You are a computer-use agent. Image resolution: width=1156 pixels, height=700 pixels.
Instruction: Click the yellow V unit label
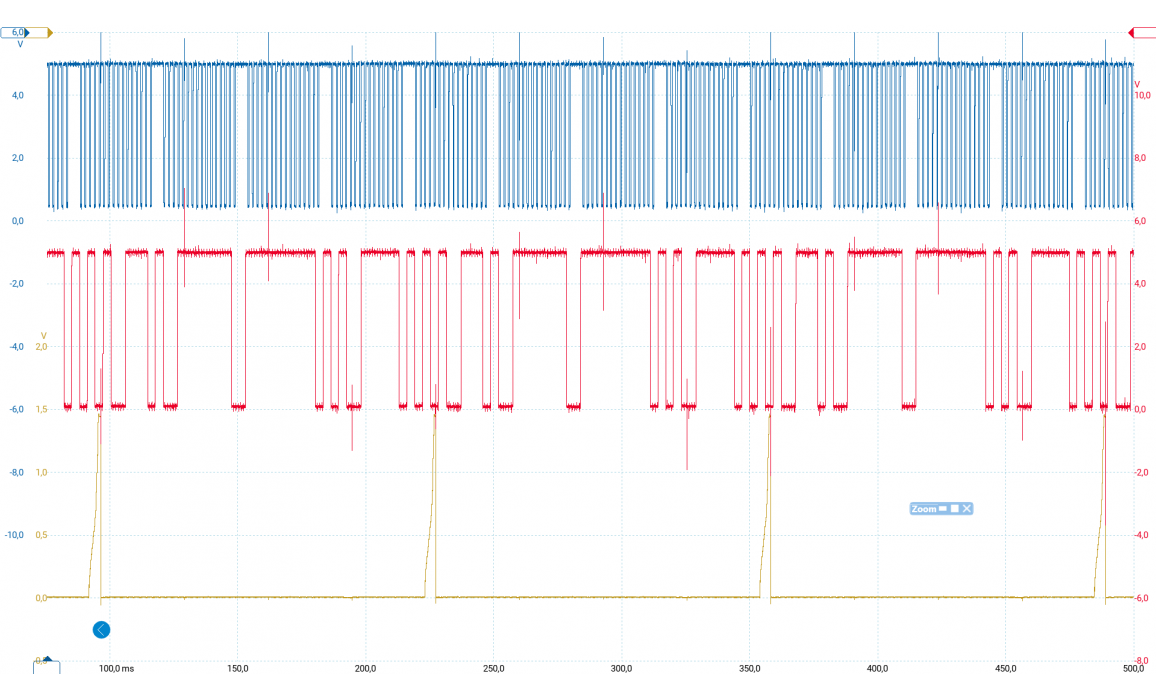(43, 335)
